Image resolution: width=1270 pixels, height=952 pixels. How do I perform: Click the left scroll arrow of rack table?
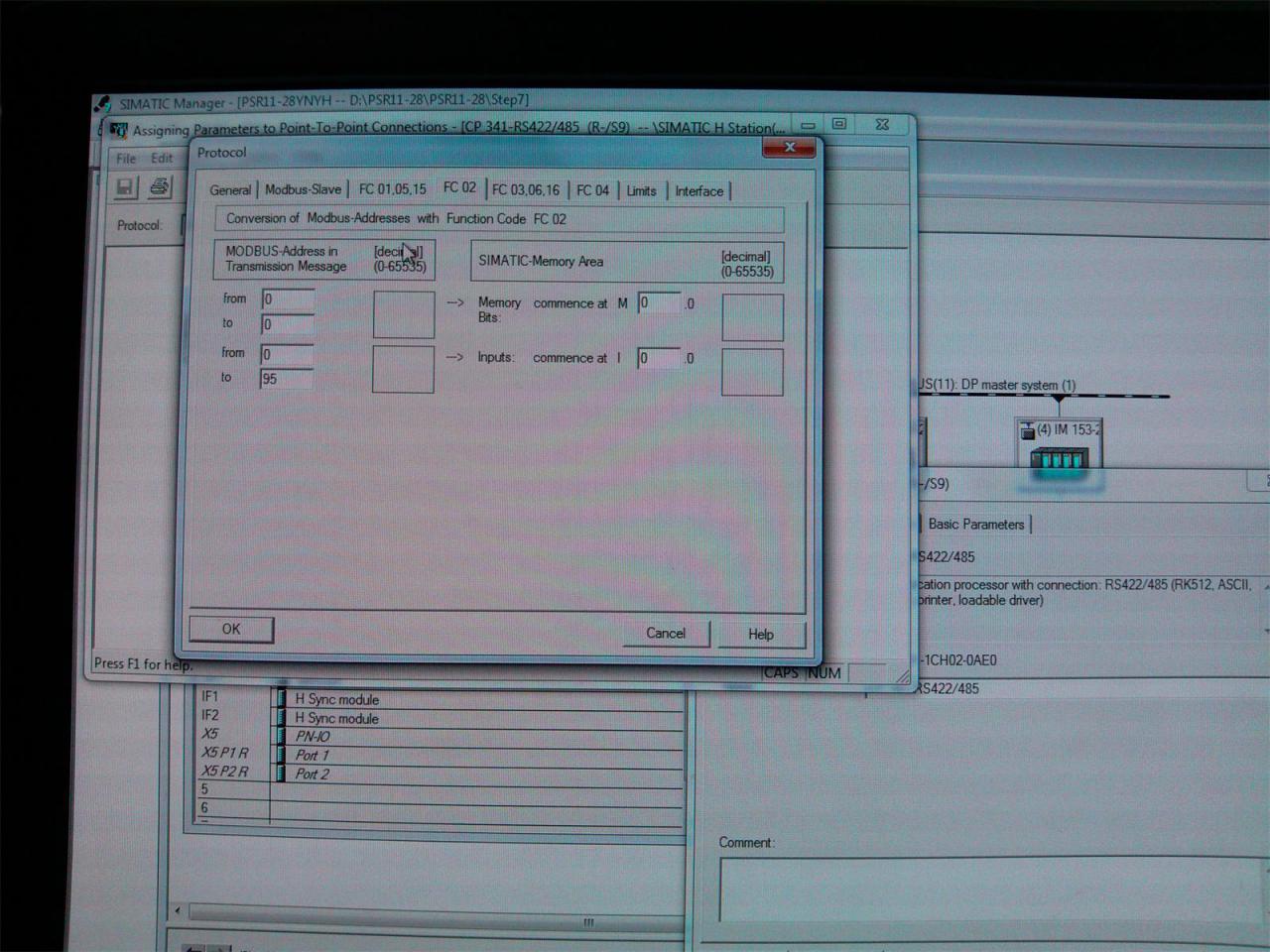point(178,910)
